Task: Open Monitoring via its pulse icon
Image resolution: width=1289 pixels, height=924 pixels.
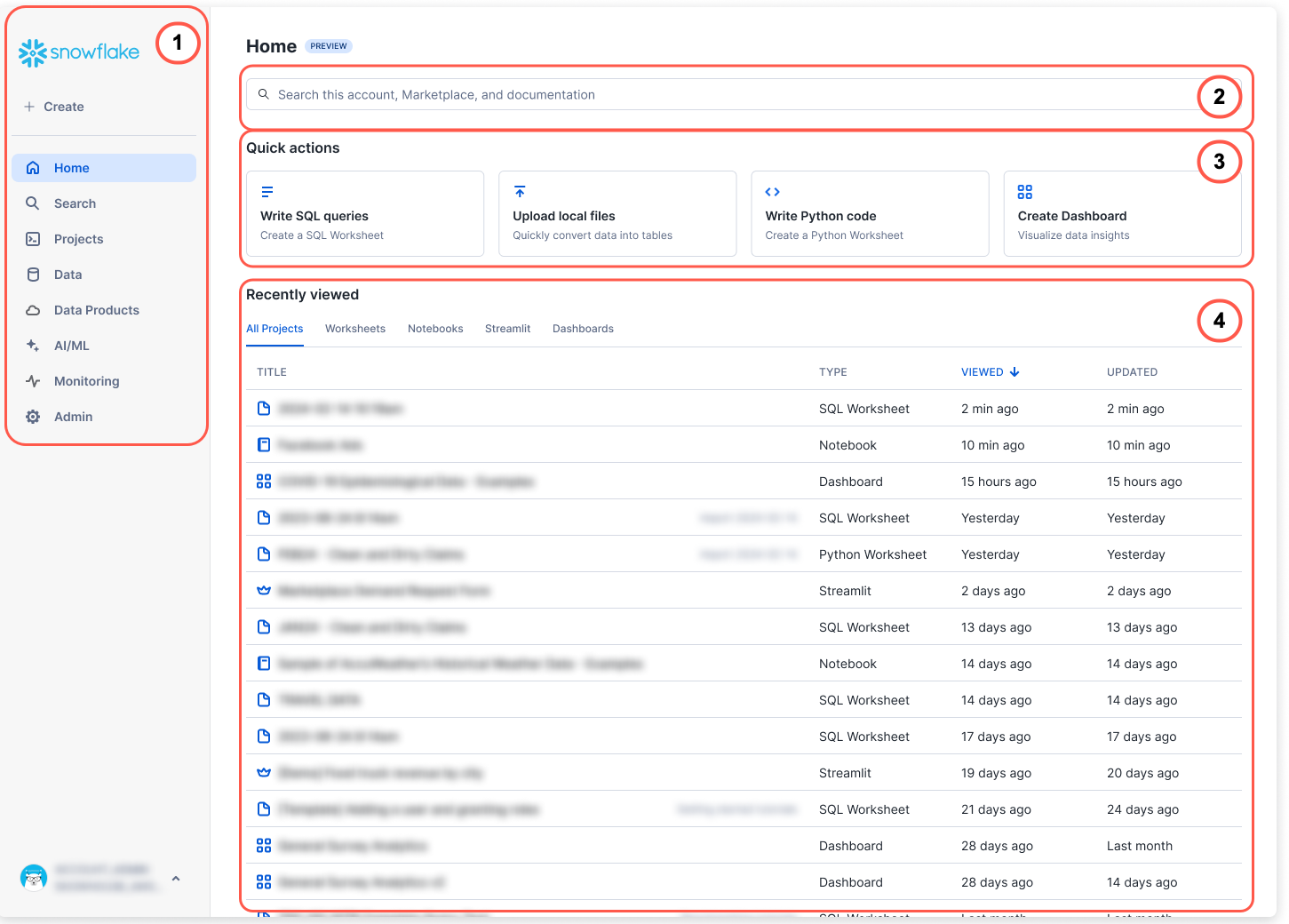Action: (x=33, y=381)
